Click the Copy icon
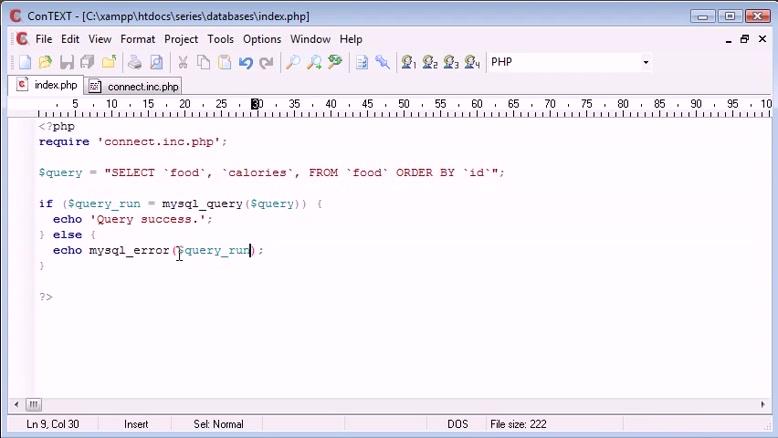 tap(203, 63)
